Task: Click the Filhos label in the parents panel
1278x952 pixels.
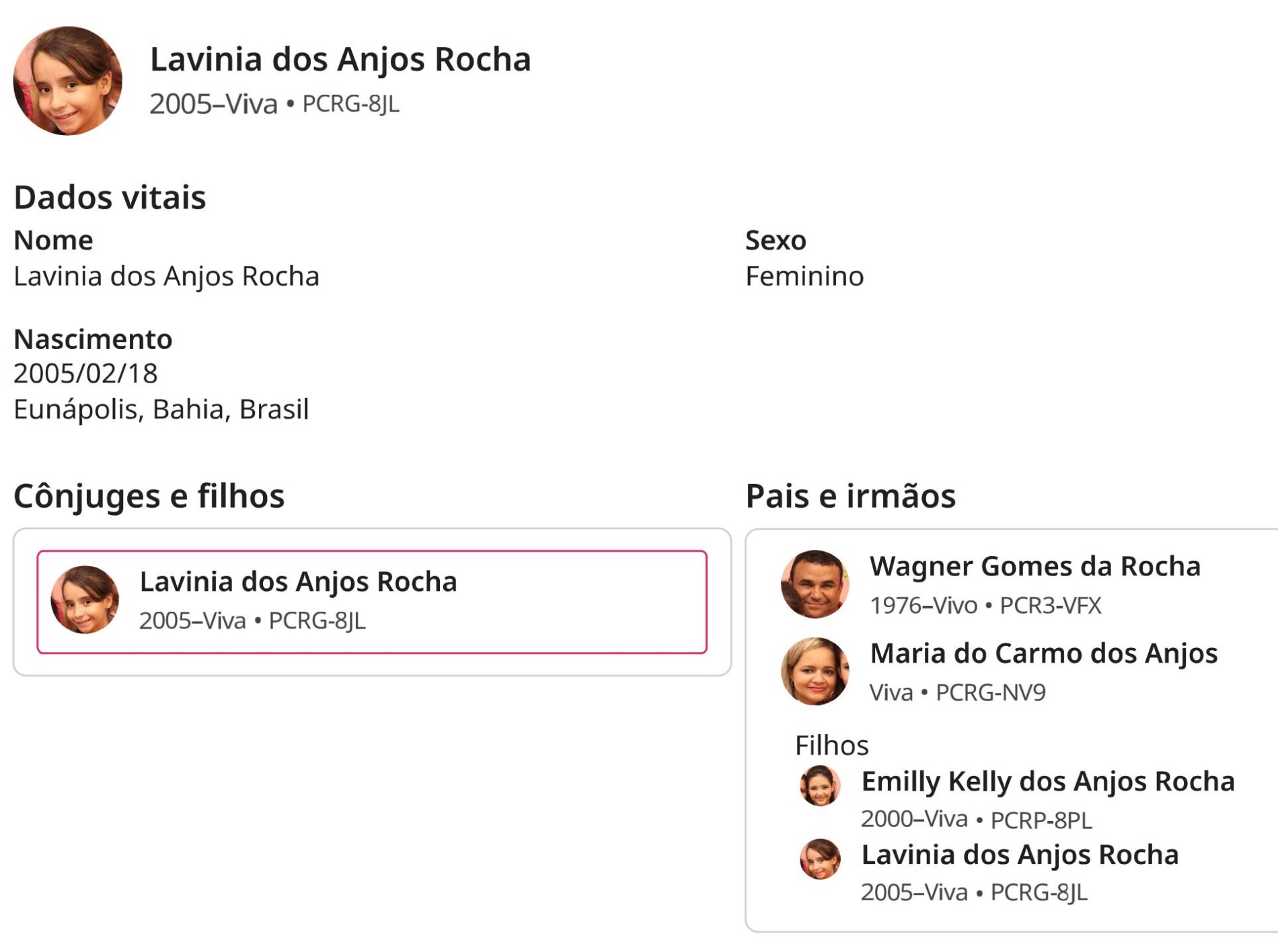Action: [831, 746]
